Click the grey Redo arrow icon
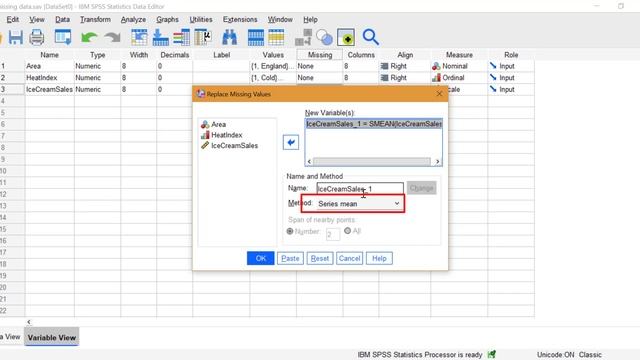Image resolution: width=640 pixels, height=360 pixels. (112, 38)
